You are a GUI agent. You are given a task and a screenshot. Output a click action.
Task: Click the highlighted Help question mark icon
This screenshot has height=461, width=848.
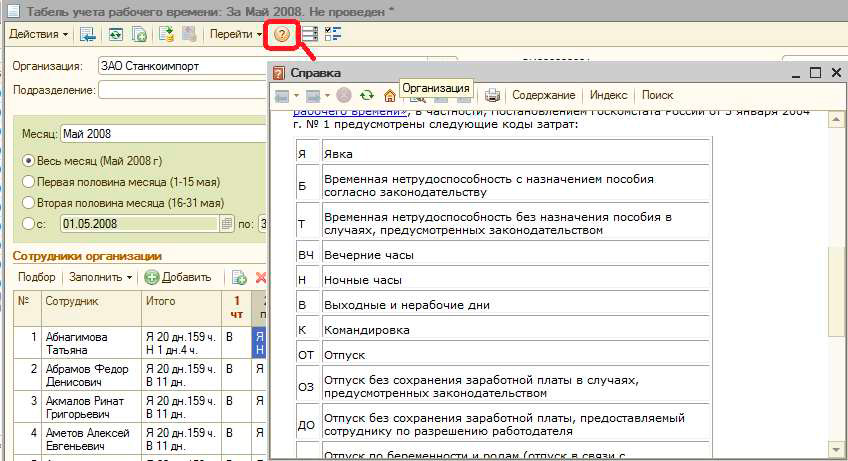click(x=282, y=35)
